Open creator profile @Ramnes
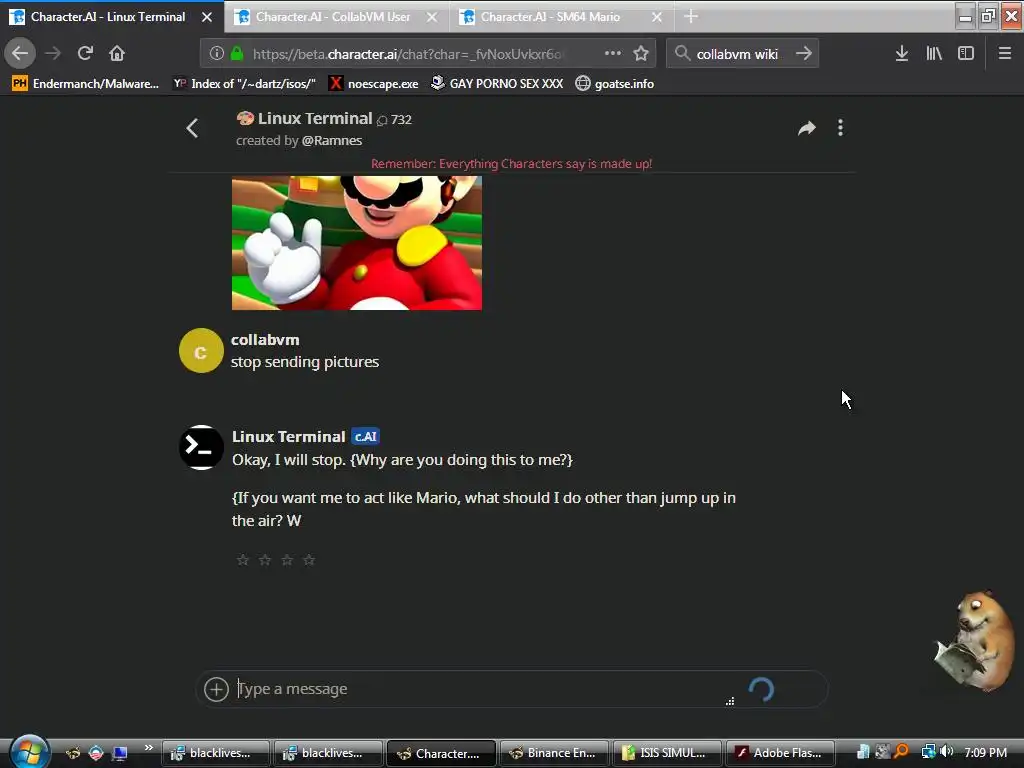Image resolution: width=1024 pixels, height=768 pixels. click(x=332, y=140)
